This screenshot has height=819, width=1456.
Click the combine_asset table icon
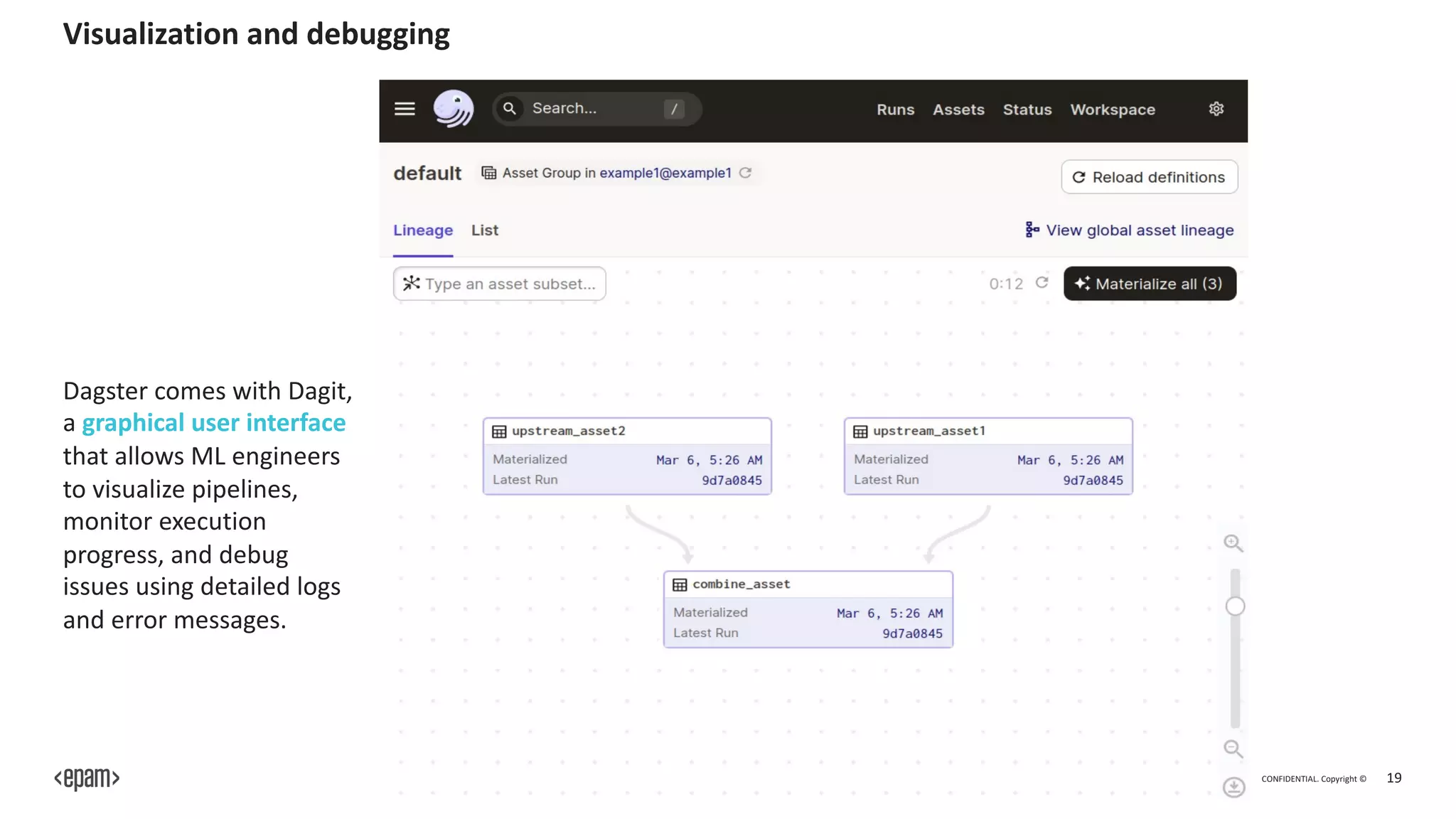point(680,584)
